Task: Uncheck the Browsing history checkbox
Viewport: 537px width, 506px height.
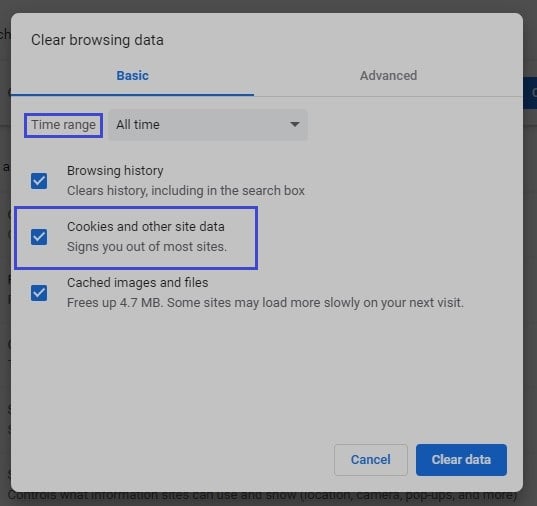Action: click(x=39, y=181)
